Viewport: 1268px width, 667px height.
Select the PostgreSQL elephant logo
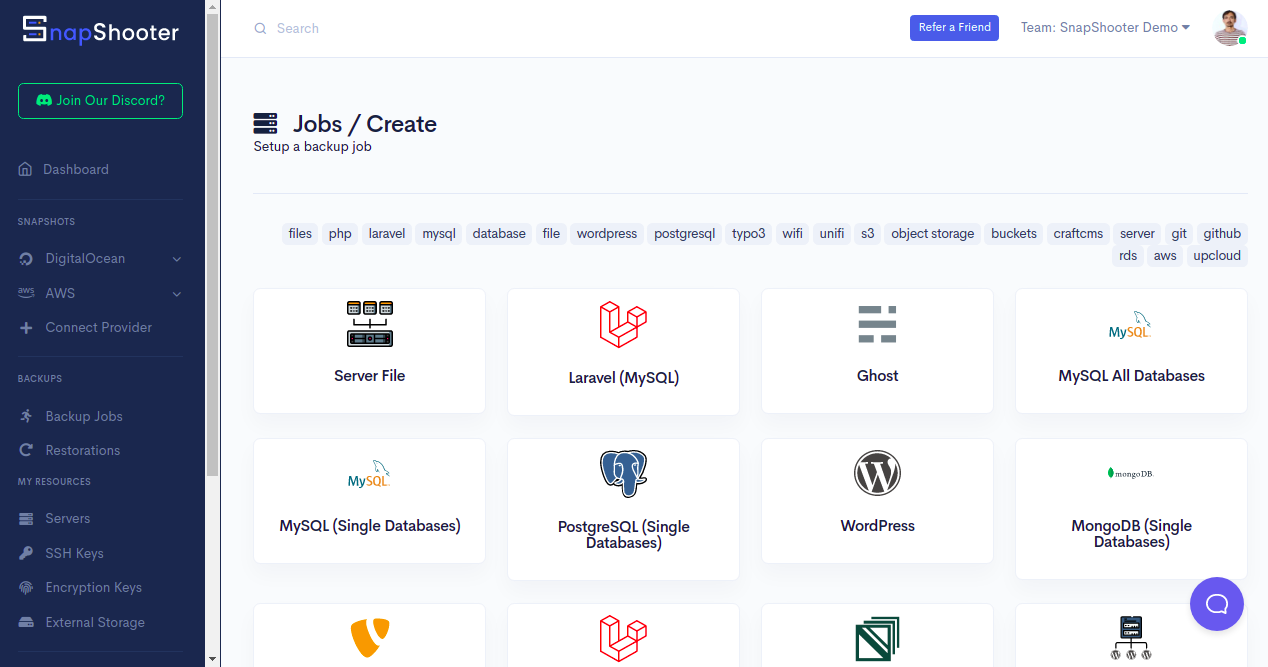623,474
